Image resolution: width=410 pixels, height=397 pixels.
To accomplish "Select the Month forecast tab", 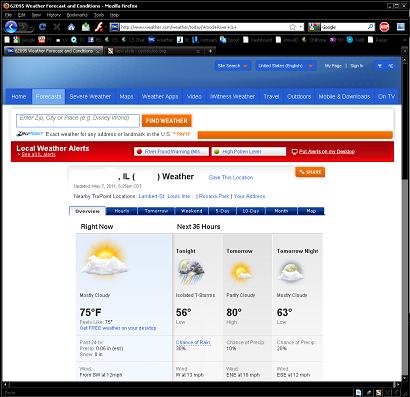I will coord(281,211).
